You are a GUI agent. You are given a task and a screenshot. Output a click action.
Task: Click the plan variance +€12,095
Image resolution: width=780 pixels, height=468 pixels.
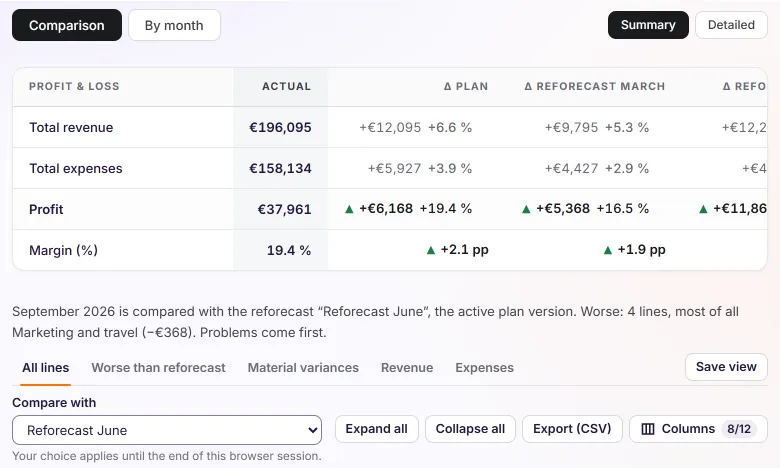(390, 127)
